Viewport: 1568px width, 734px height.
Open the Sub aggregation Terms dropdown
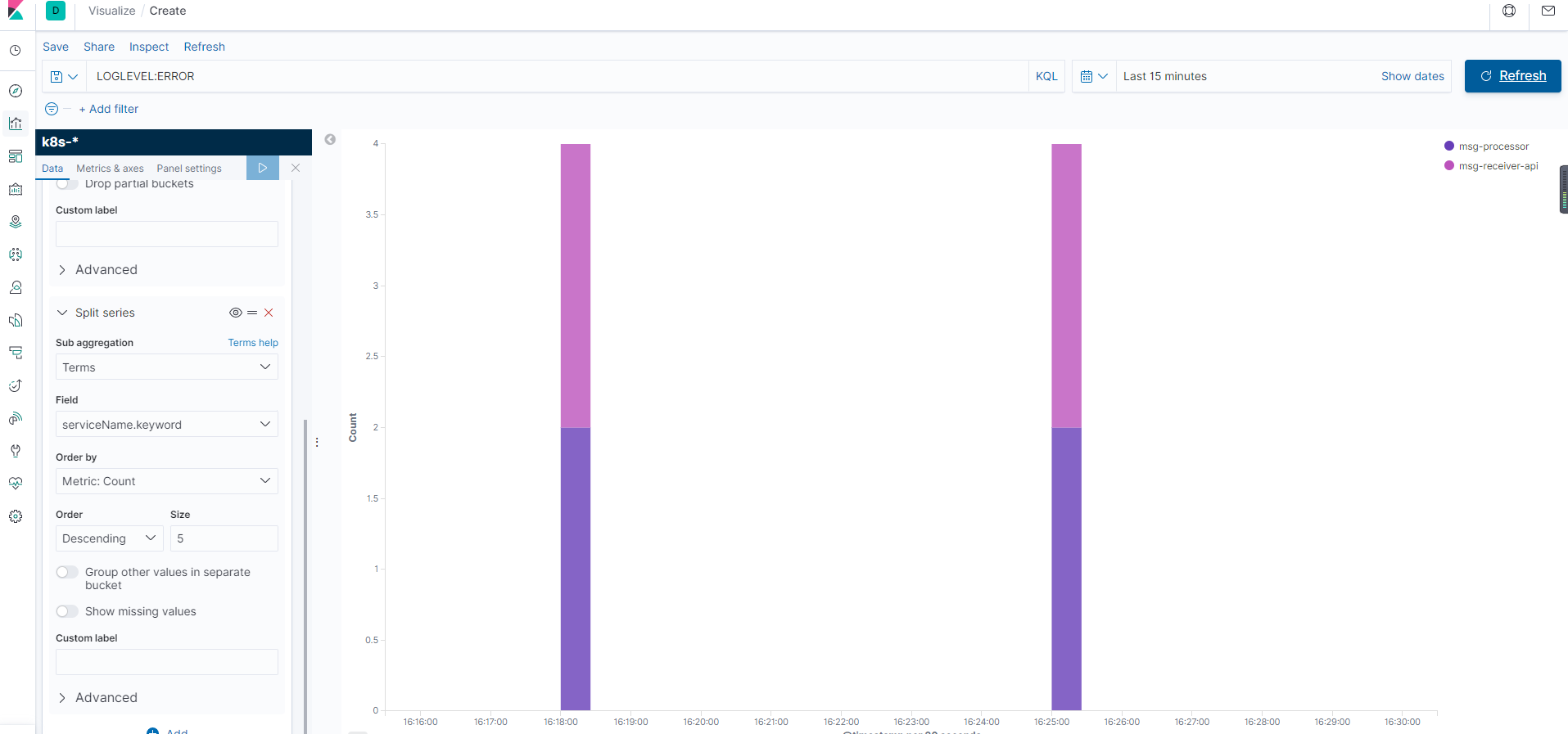tap(166, 367)
